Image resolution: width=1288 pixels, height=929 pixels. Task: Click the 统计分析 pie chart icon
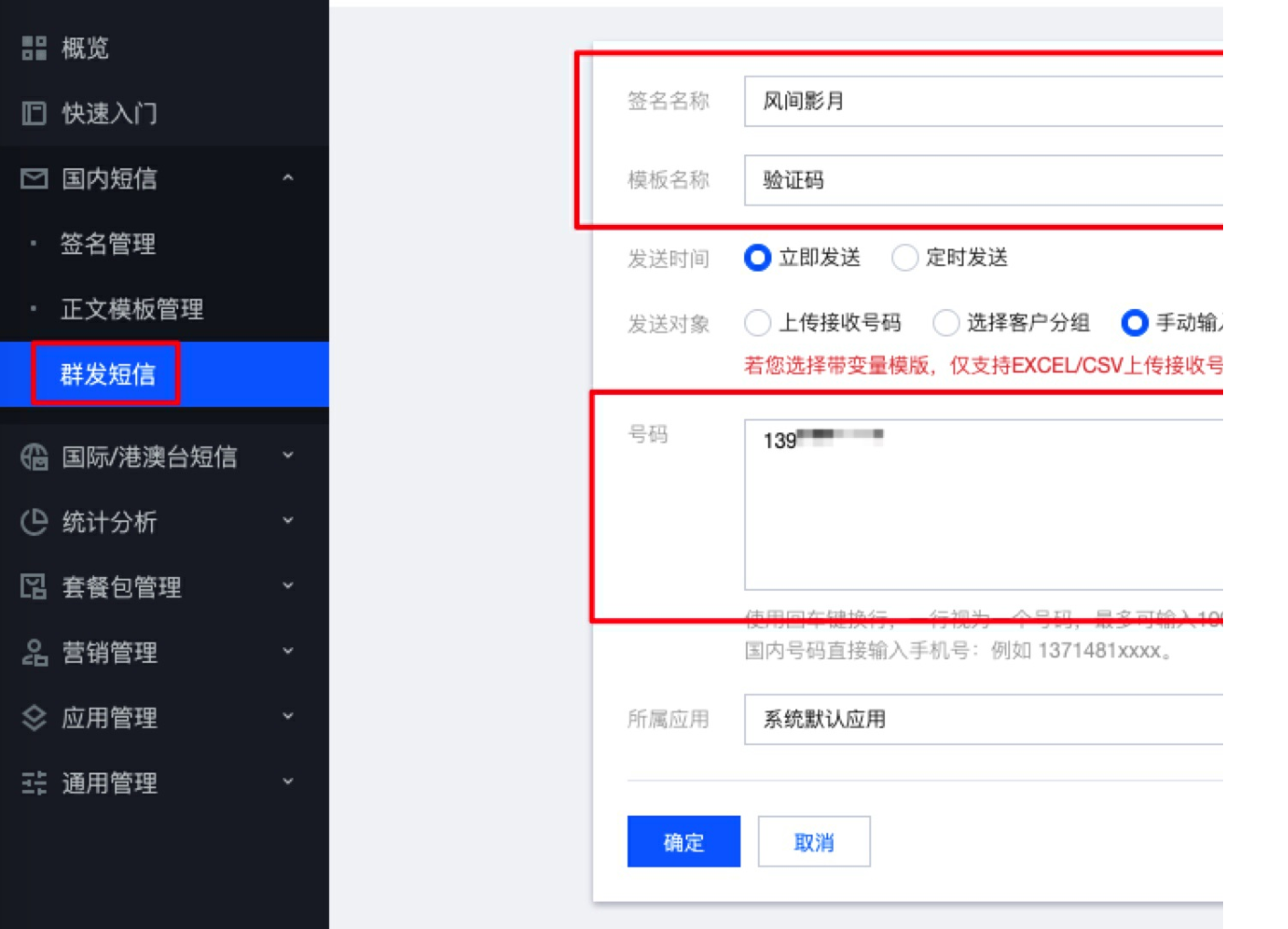coord(34,521)
